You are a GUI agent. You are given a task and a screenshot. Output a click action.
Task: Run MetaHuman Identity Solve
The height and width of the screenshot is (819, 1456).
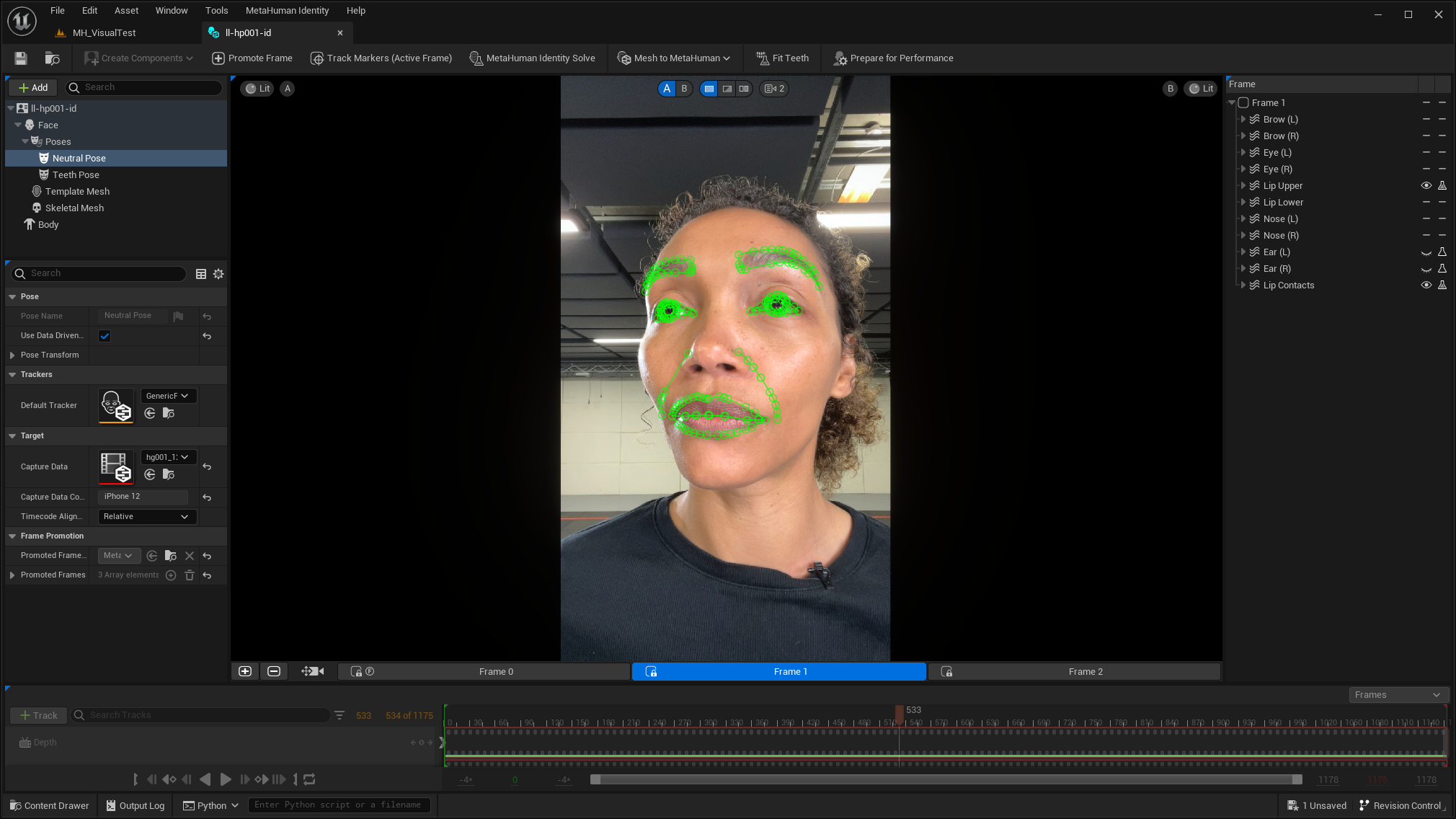pos(533,58)
